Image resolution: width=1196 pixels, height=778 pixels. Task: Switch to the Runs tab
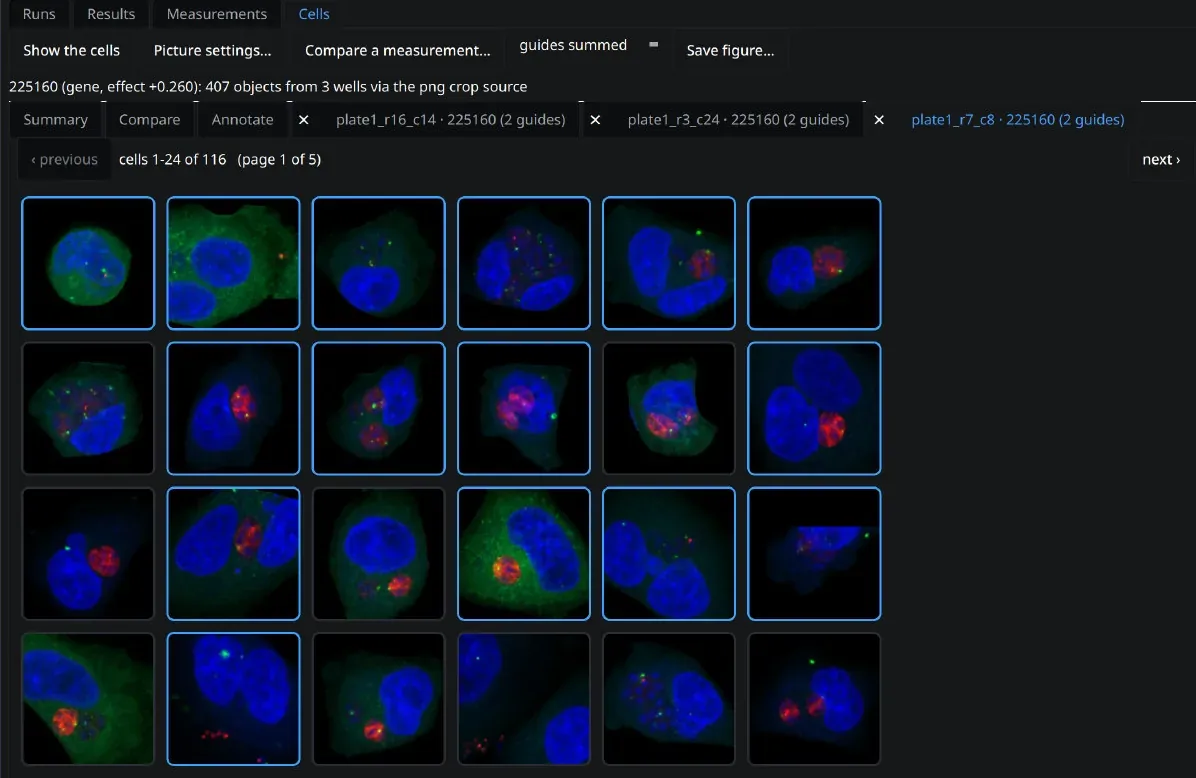(x=39, y=14)
